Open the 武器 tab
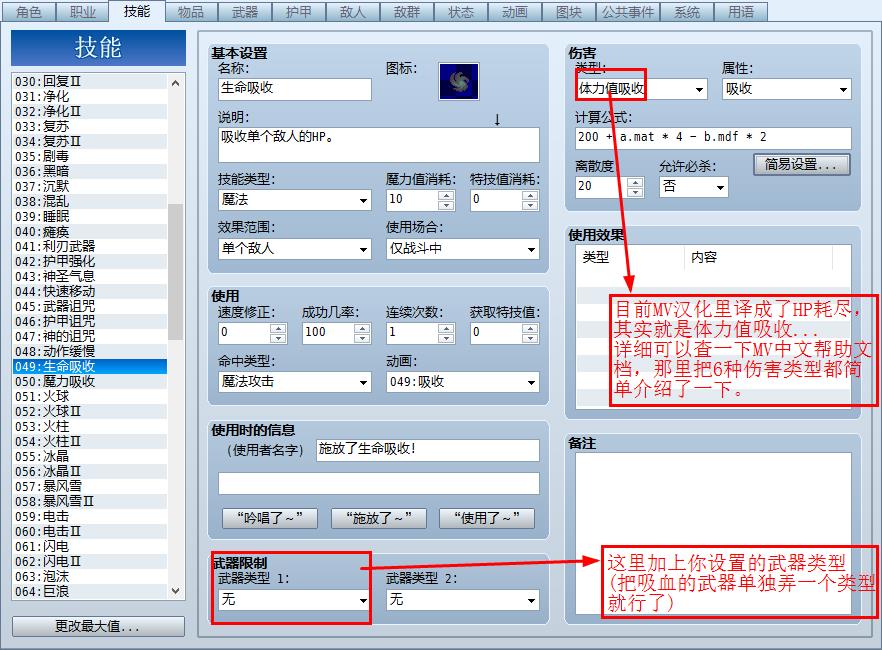 [x=245, y=12]
